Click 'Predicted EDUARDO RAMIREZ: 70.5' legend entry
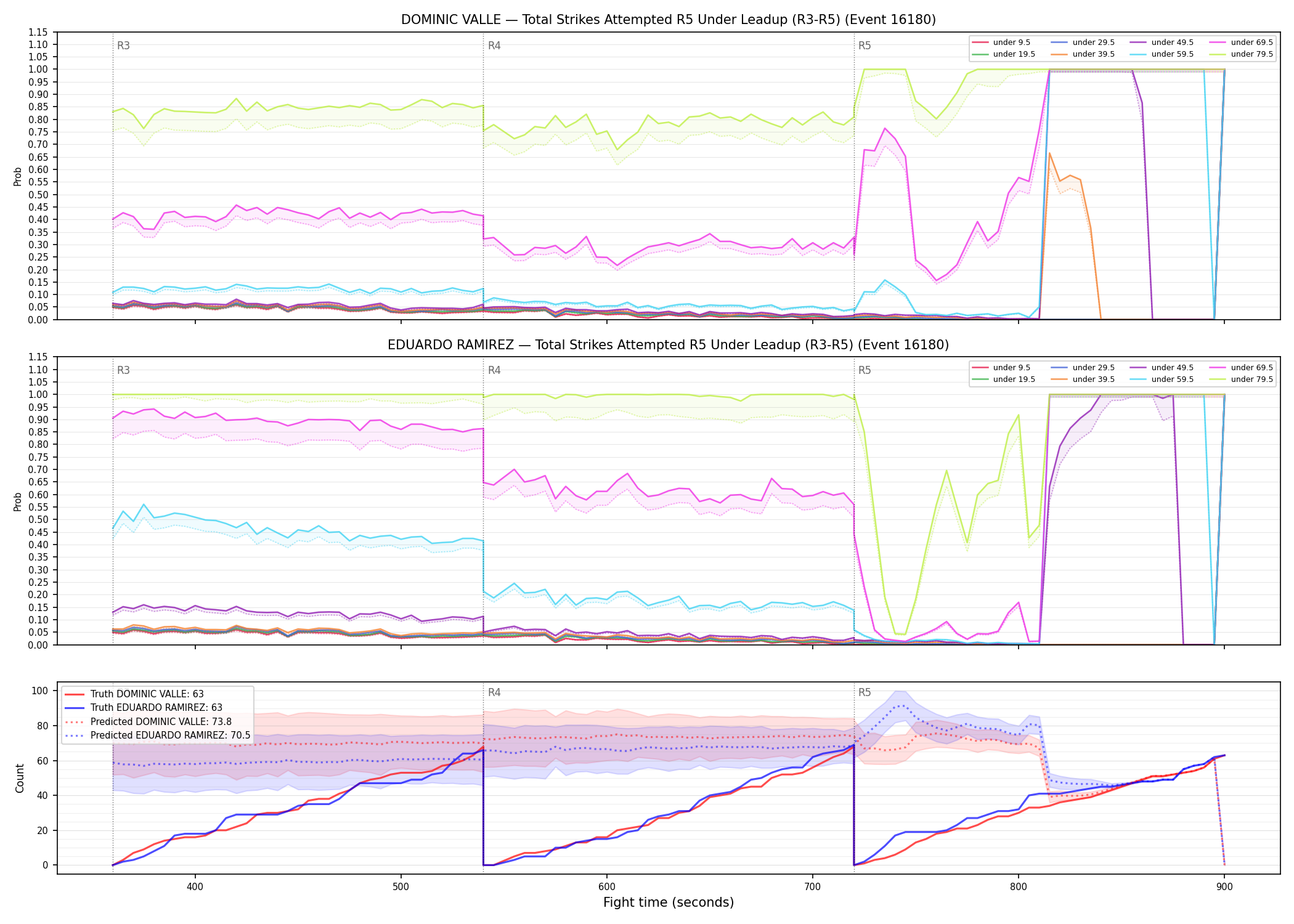1294x924 pixels. [x=157, y=736]
